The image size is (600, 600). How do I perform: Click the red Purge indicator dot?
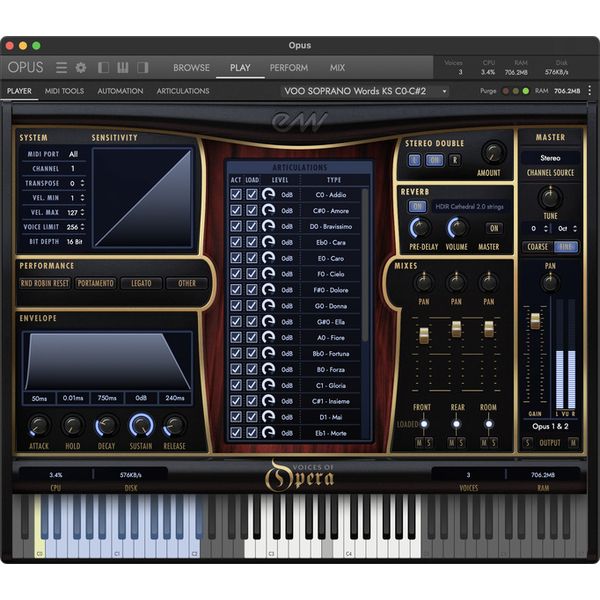click(x=505, y=91)
